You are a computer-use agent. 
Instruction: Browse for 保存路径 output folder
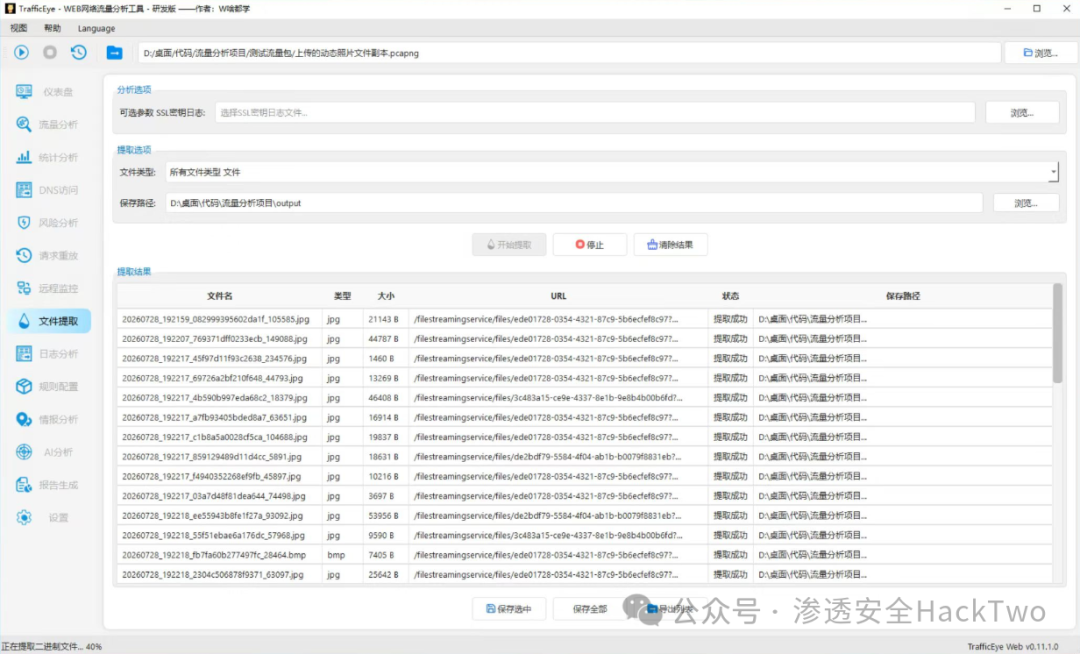(1026, 203)
